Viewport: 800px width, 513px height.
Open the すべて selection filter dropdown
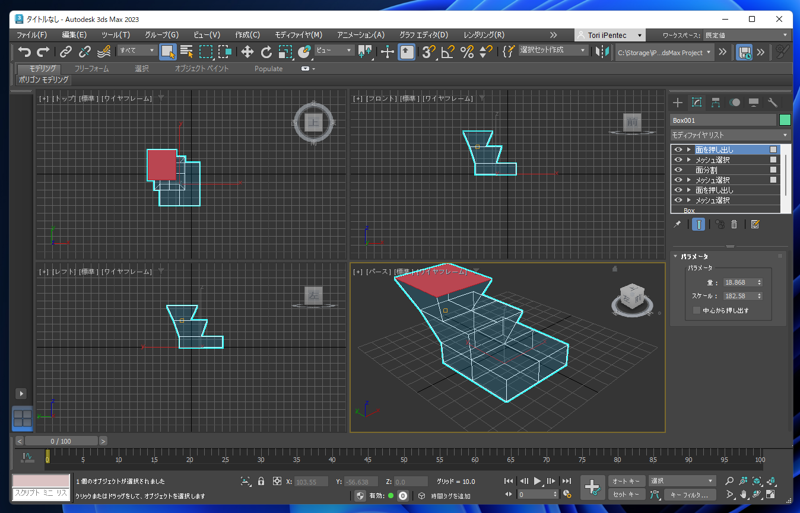pyautogui.click(x=137, y=51)
